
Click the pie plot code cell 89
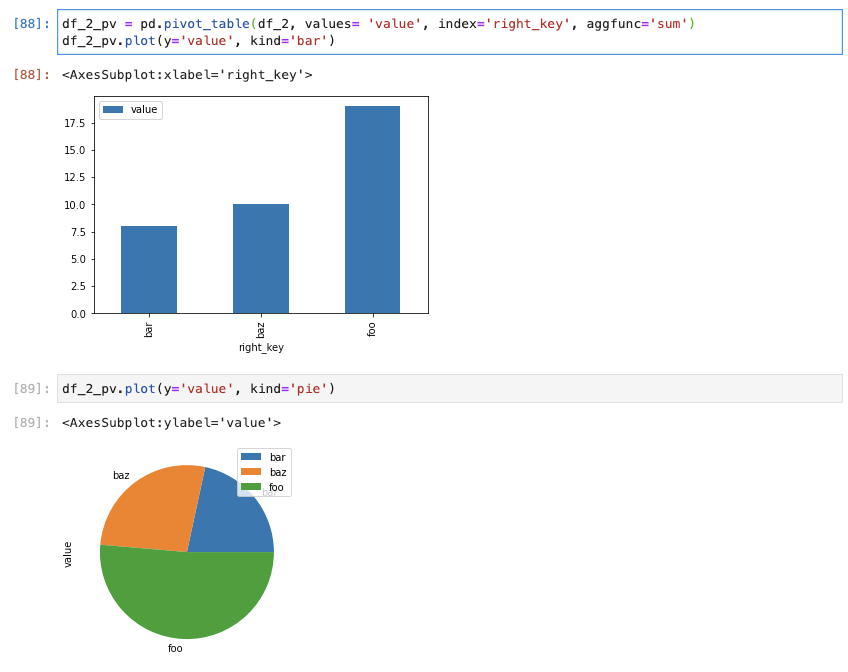pyautogui.click(x=449, y=388)
